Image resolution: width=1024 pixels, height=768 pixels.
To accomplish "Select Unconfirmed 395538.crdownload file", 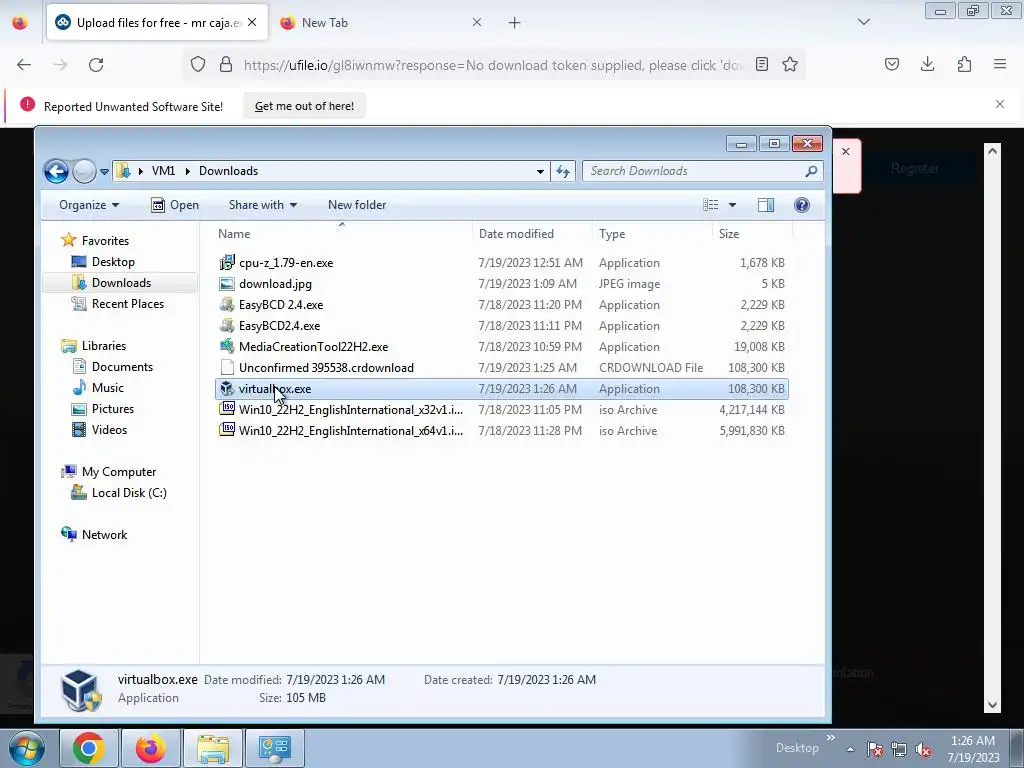I will click(326, 368).
